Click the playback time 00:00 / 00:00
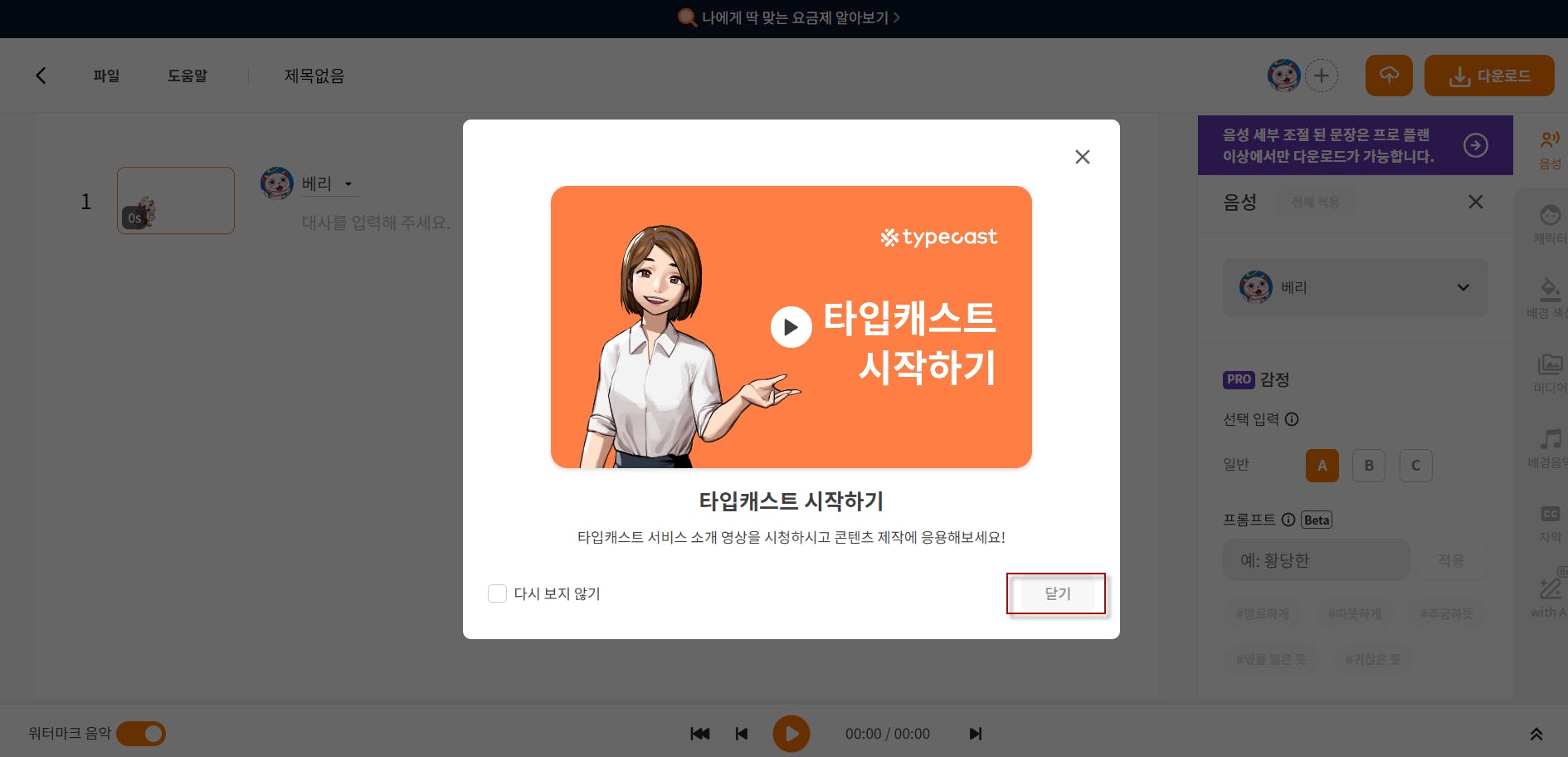1568x757 pixels. [888, 734]
